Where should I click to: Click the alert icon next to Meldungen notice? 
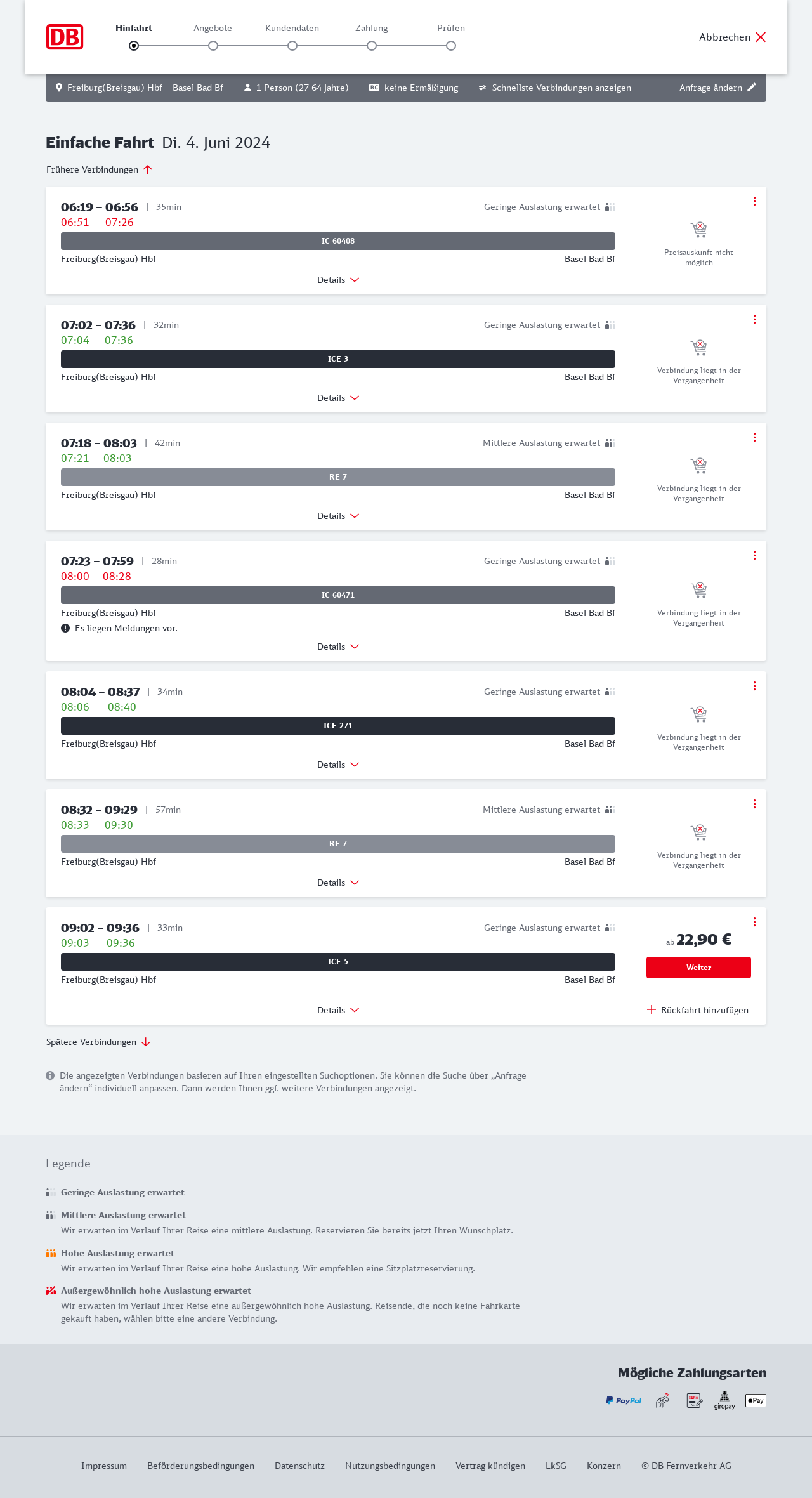(65, 628)
